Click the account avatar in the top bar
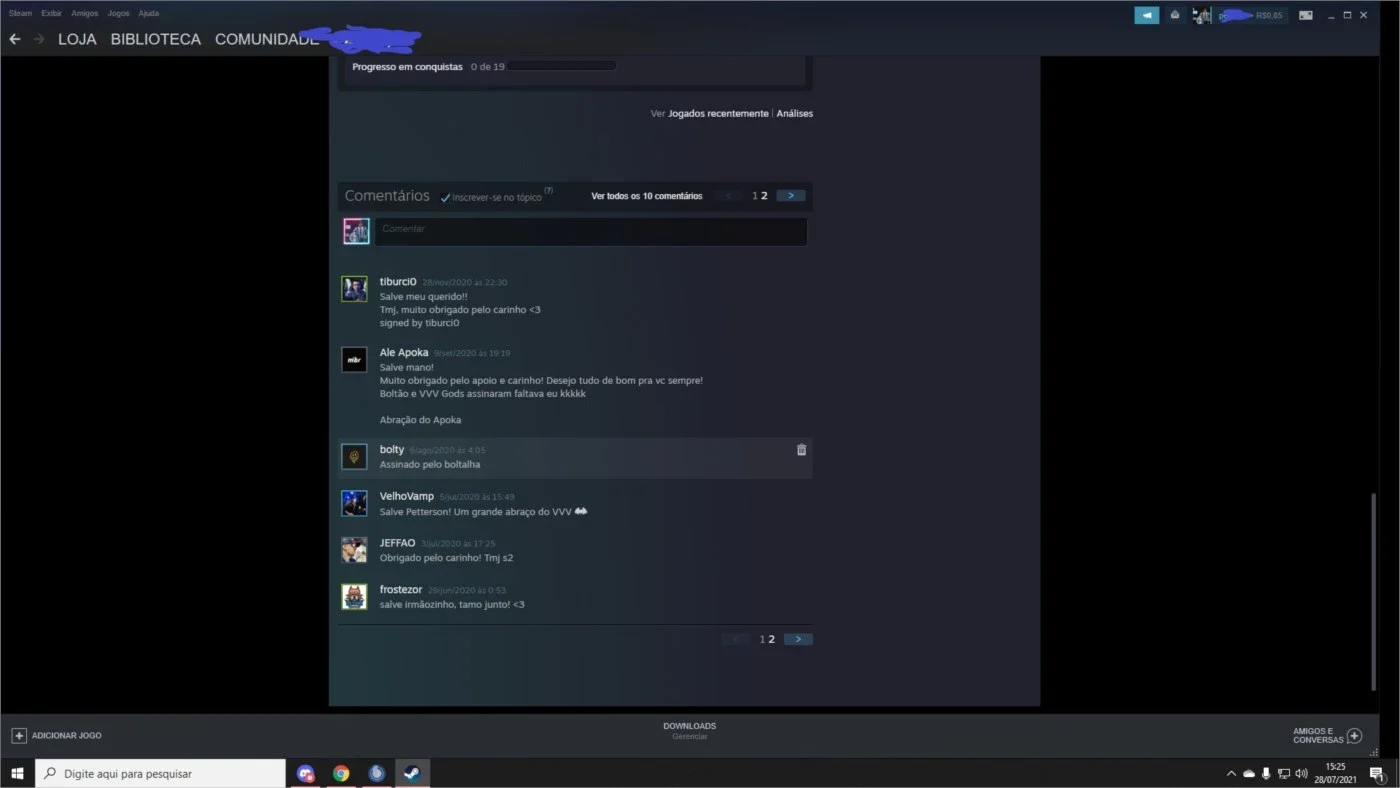1400x788 pixels. 1201,15
